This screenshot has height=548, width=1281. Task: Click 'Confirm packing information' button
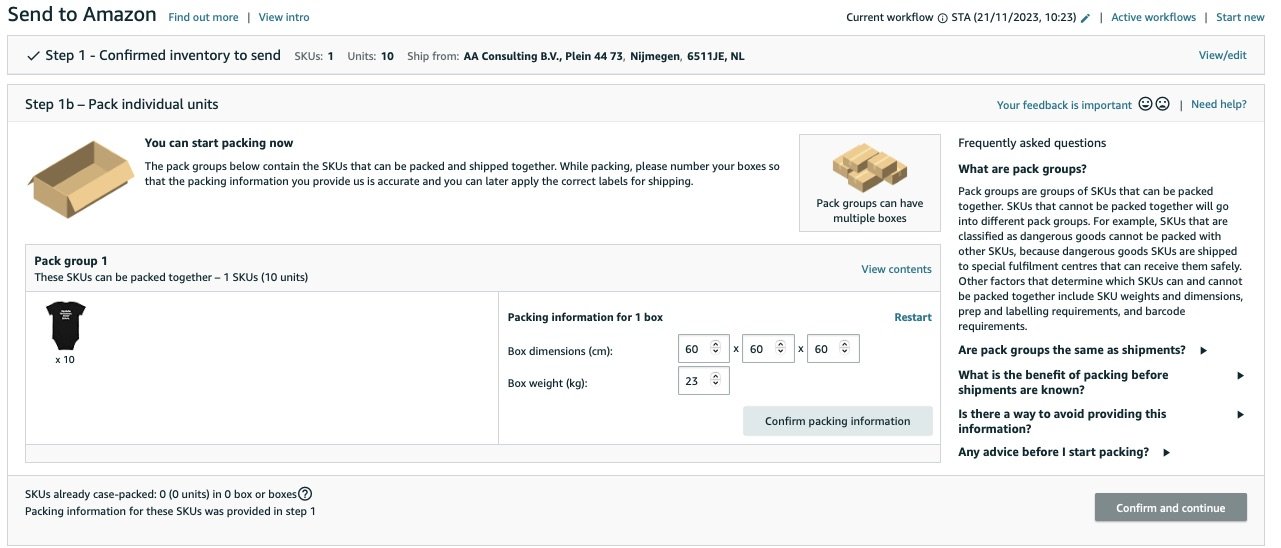(837, 421)
